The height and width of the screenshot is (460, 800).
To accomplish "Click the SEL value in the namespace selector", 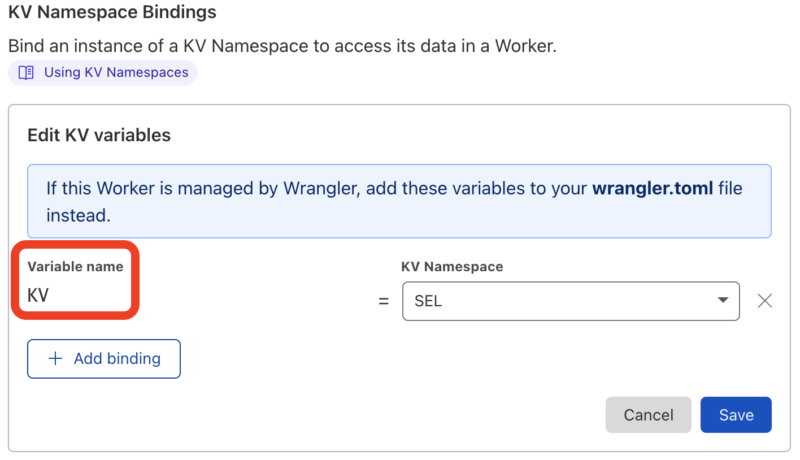I will pyautogui.click(x=427, y=301).
